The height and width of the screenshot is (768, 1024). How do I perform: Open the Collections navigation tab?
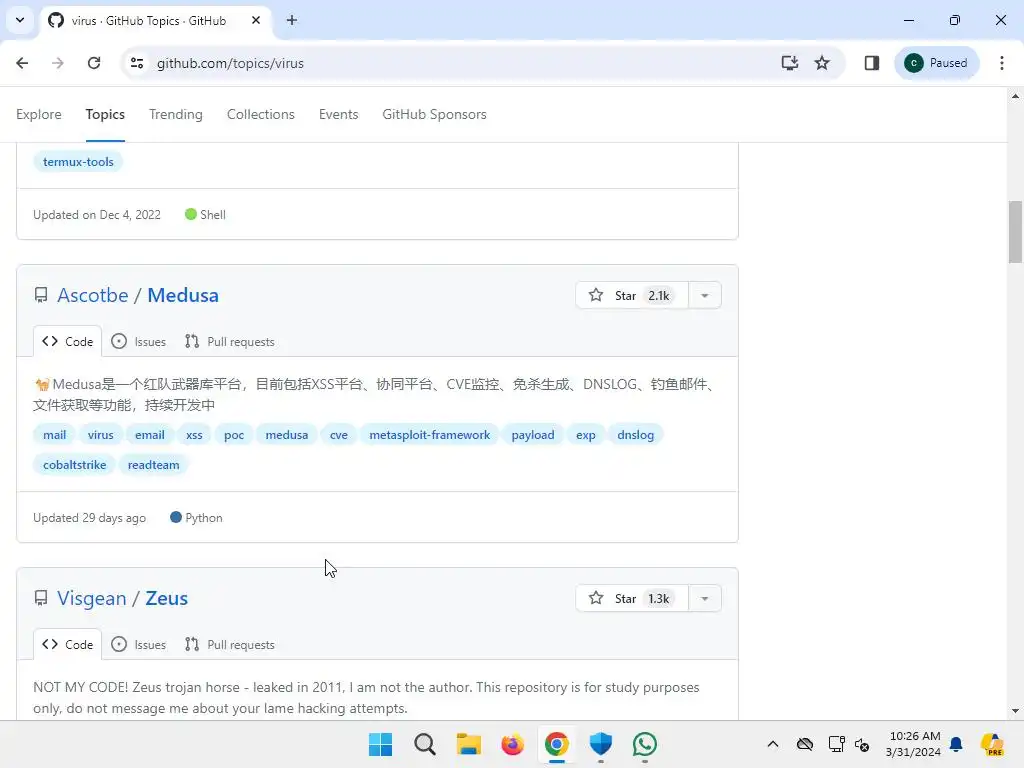261,114
